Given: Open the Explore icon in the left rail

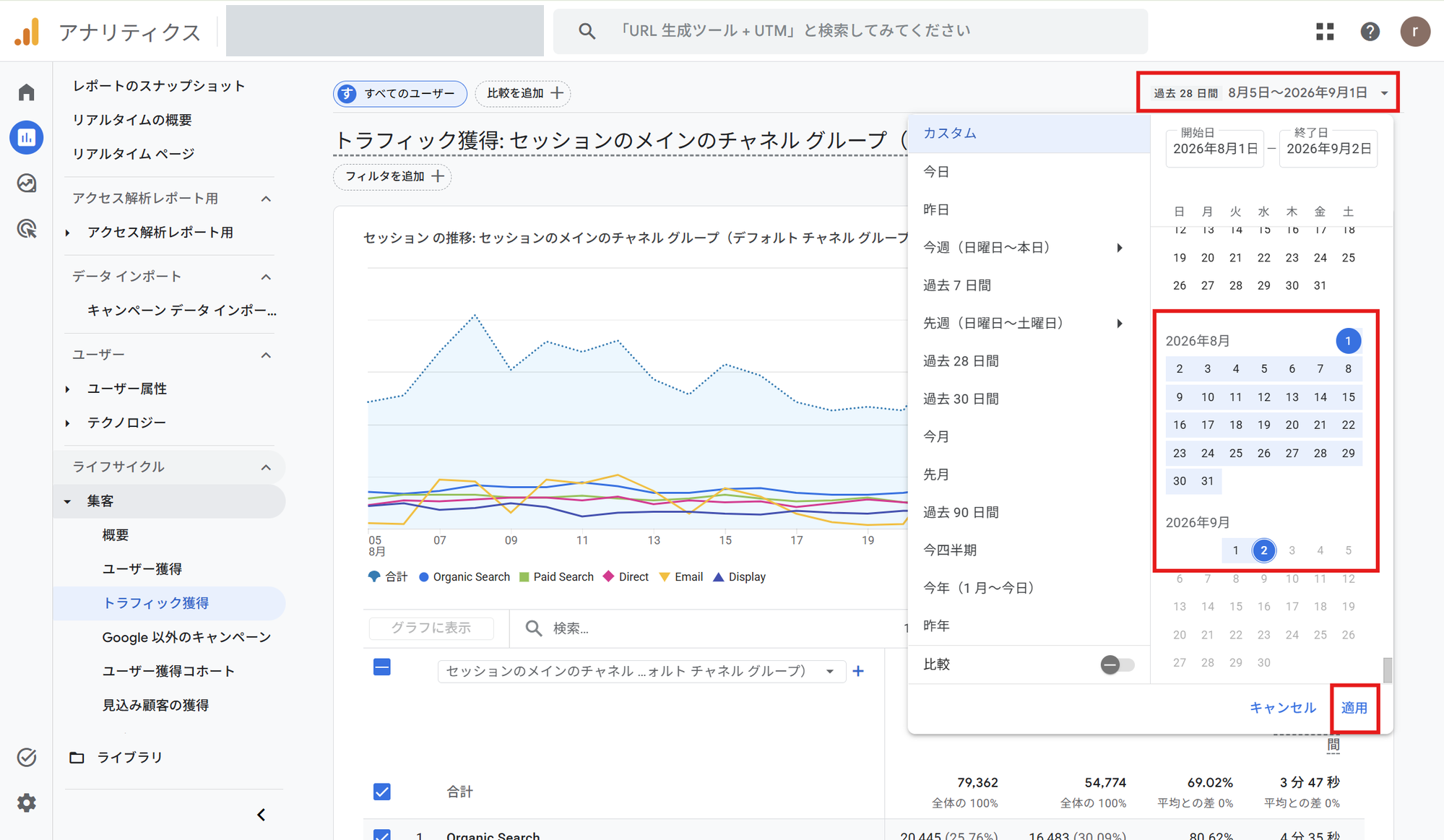Looking at the screenshot, I should [27, 183].
